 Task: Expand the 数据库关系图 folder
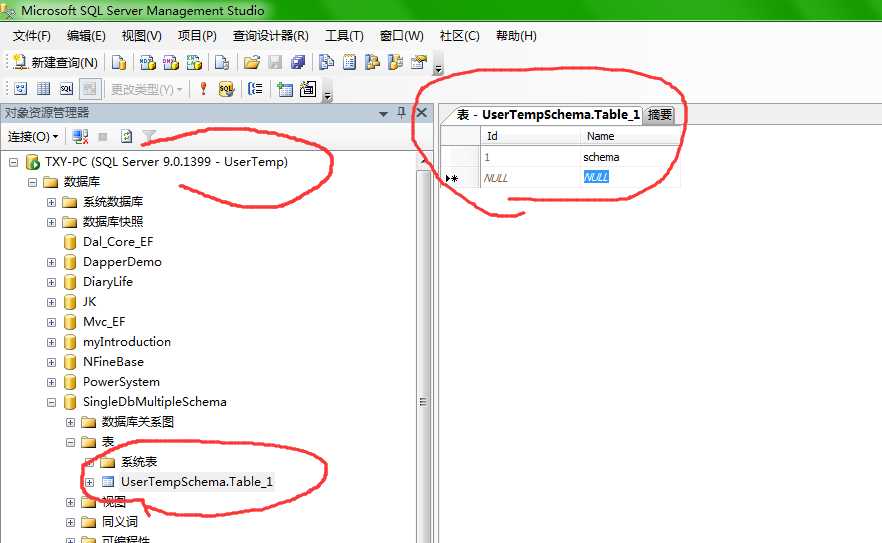click(70, 423)
